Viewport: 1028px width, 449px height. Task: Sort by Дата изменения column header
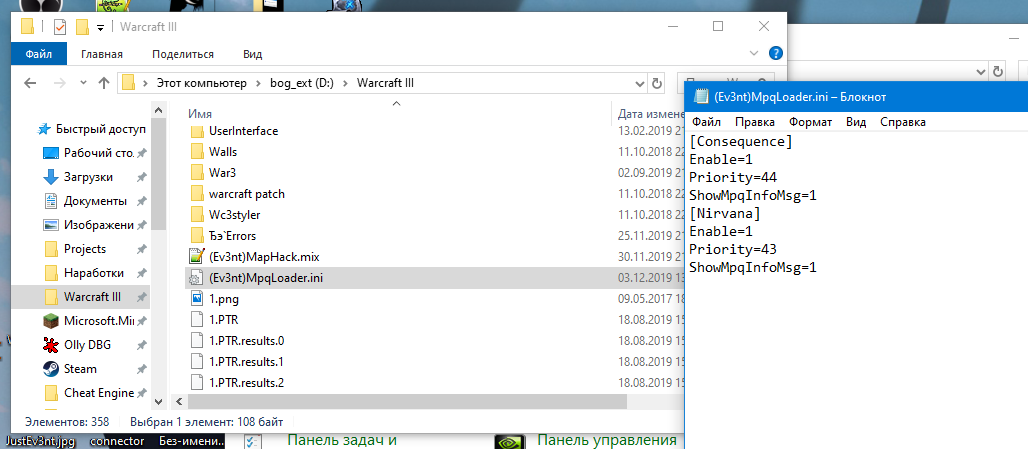652,114
